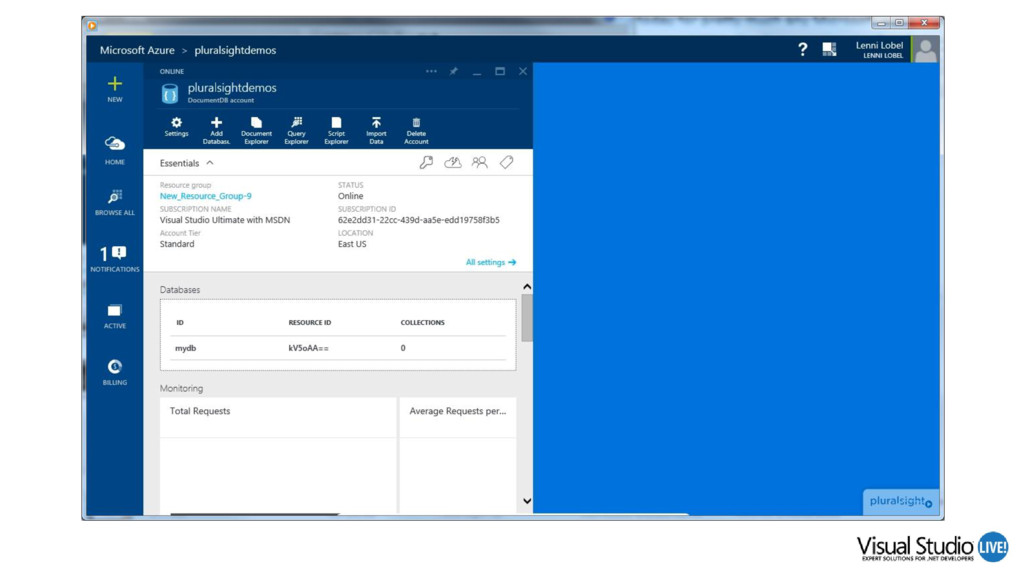Screen dimensions: 1024x576
Task: Open Document Explorer
Action: [x=256, y=131]
